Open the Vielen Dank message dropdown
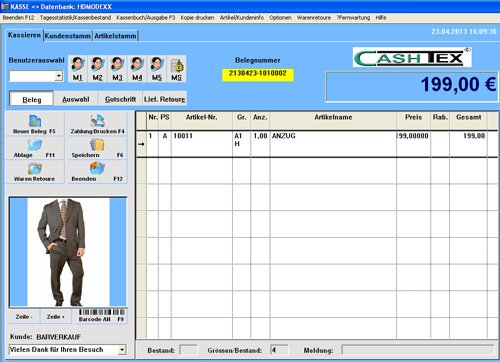 122,350
